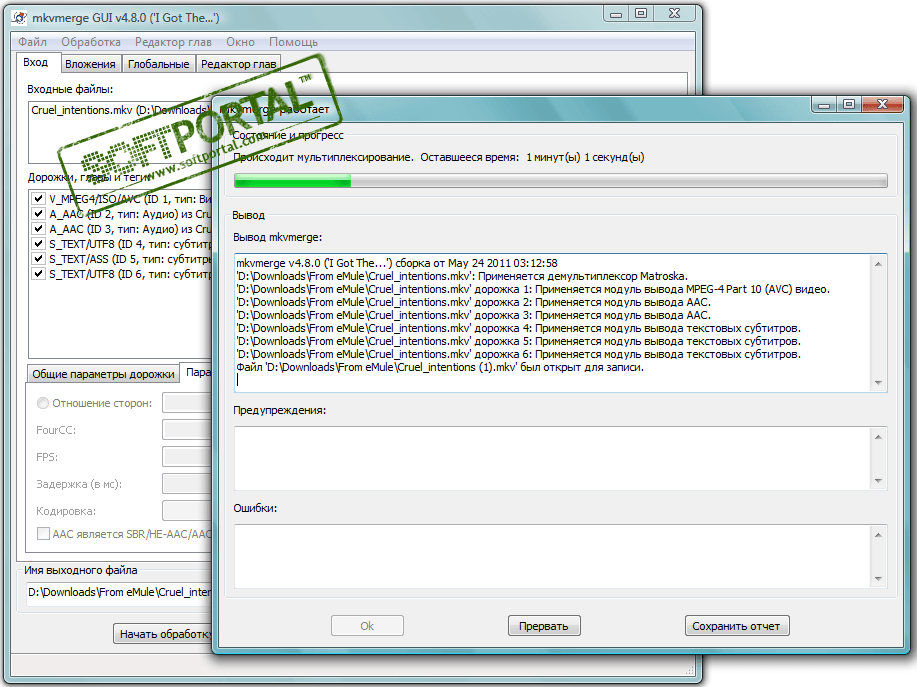Open the Обработка menu
The height and width of the screenshot is (687, 917).
91,42
